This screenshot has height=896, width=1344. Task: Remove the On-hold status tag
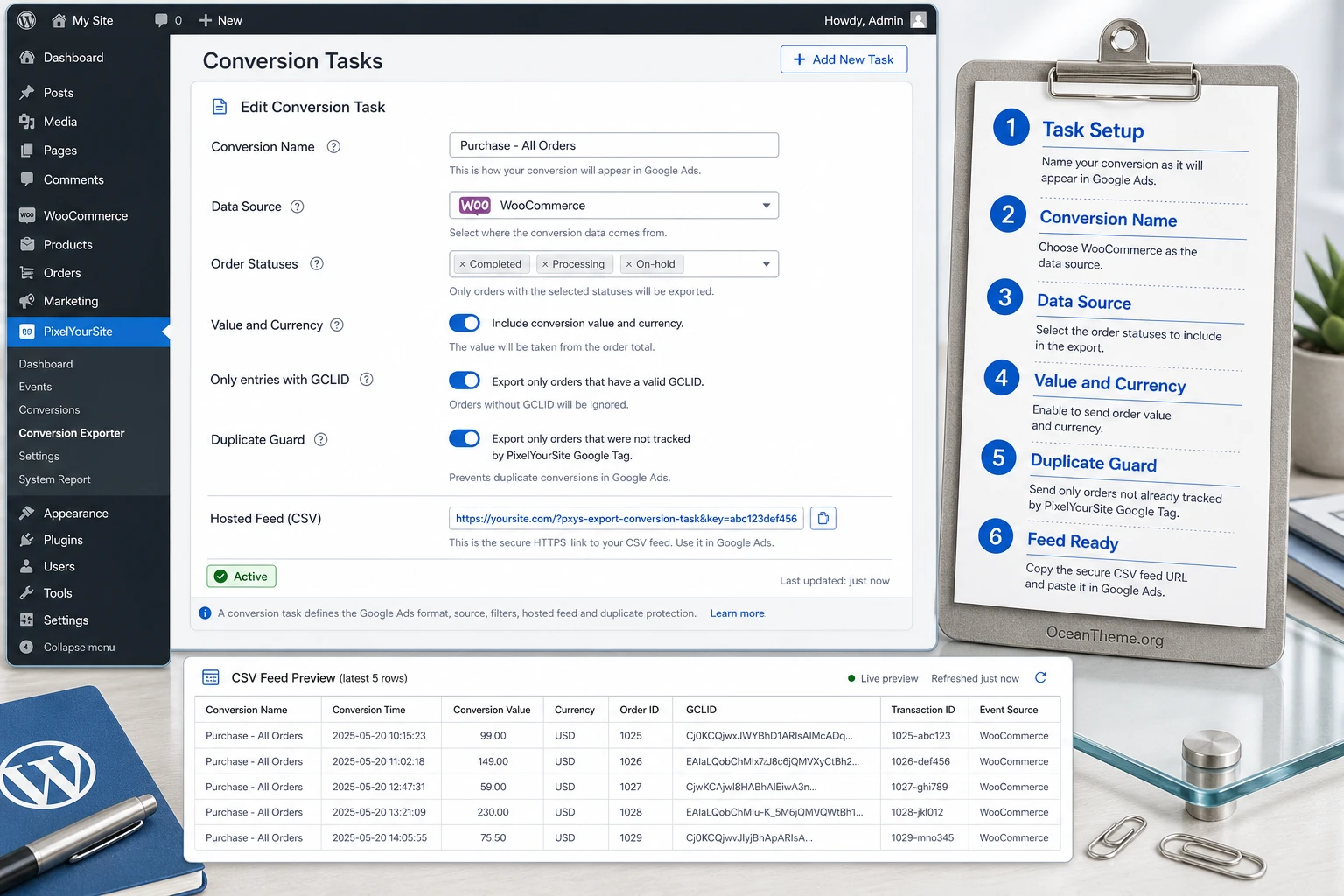pos(629,264)
